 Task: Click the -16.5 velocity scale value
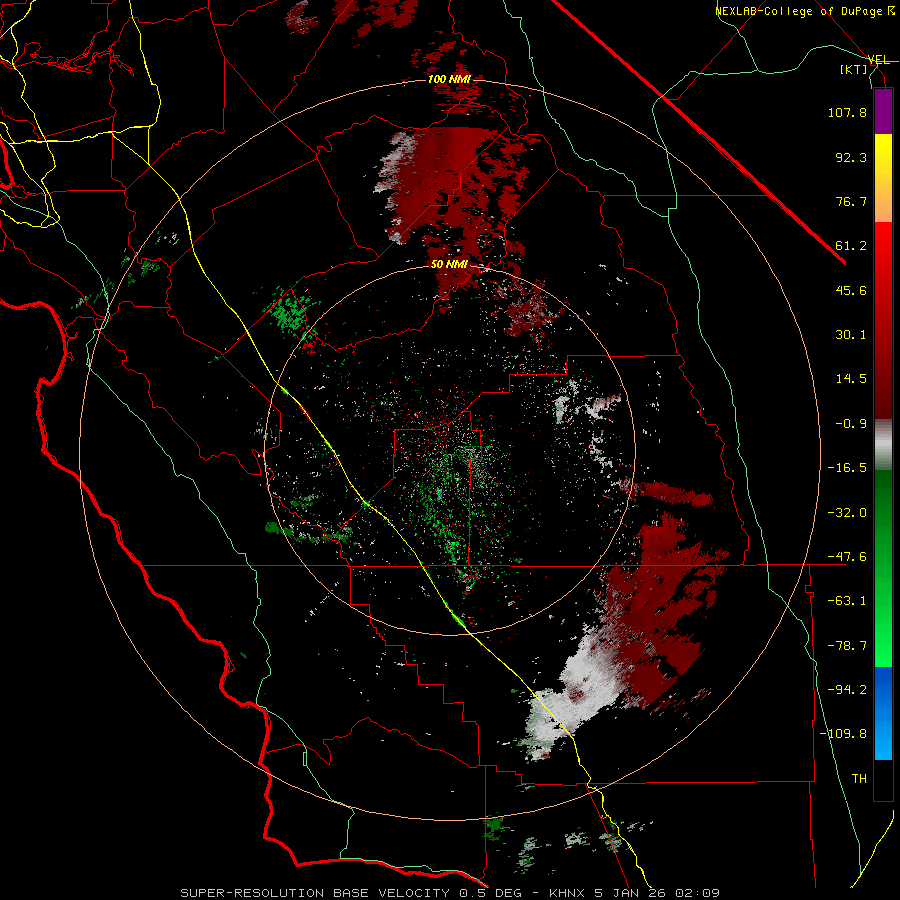847,468
